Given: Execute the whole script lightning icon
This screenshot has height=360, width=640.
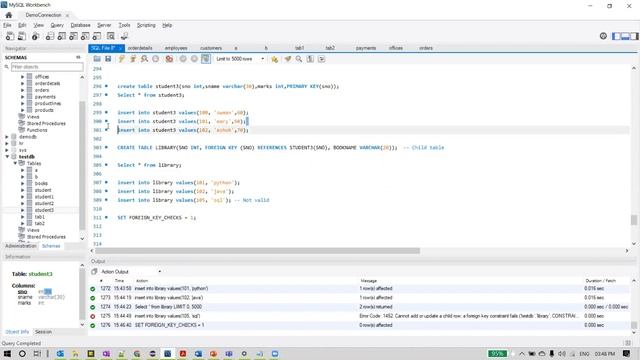Looking at the screenshot, I should (x=122, y=59).
